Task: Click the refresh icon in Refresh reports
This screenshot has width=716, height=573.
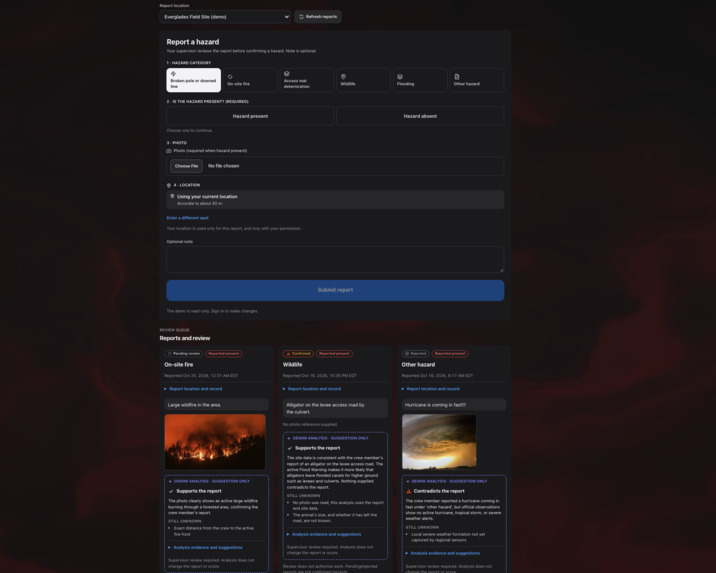Action: 301,17
